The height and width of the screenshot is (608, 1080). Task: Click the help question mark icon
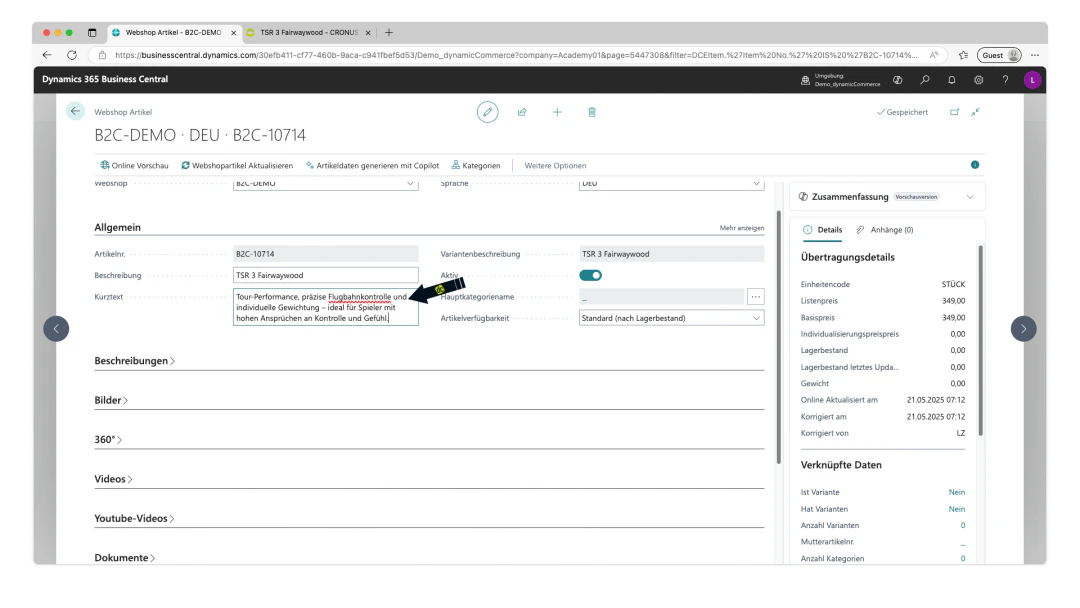pyautogui.click(x=1005, y=80)
